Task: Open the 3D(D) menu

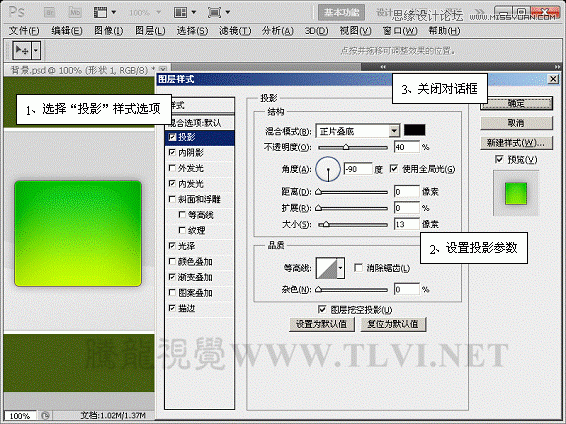Action: 316,31
